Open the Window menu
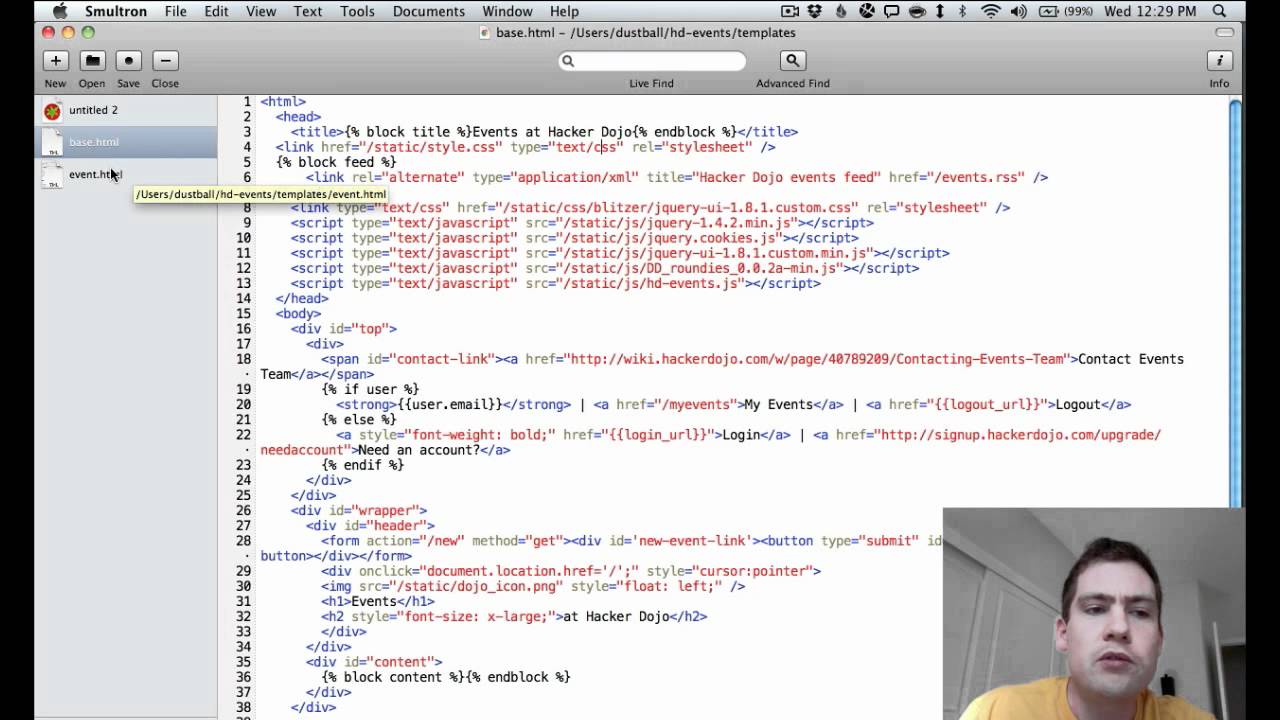 [507, 11]
